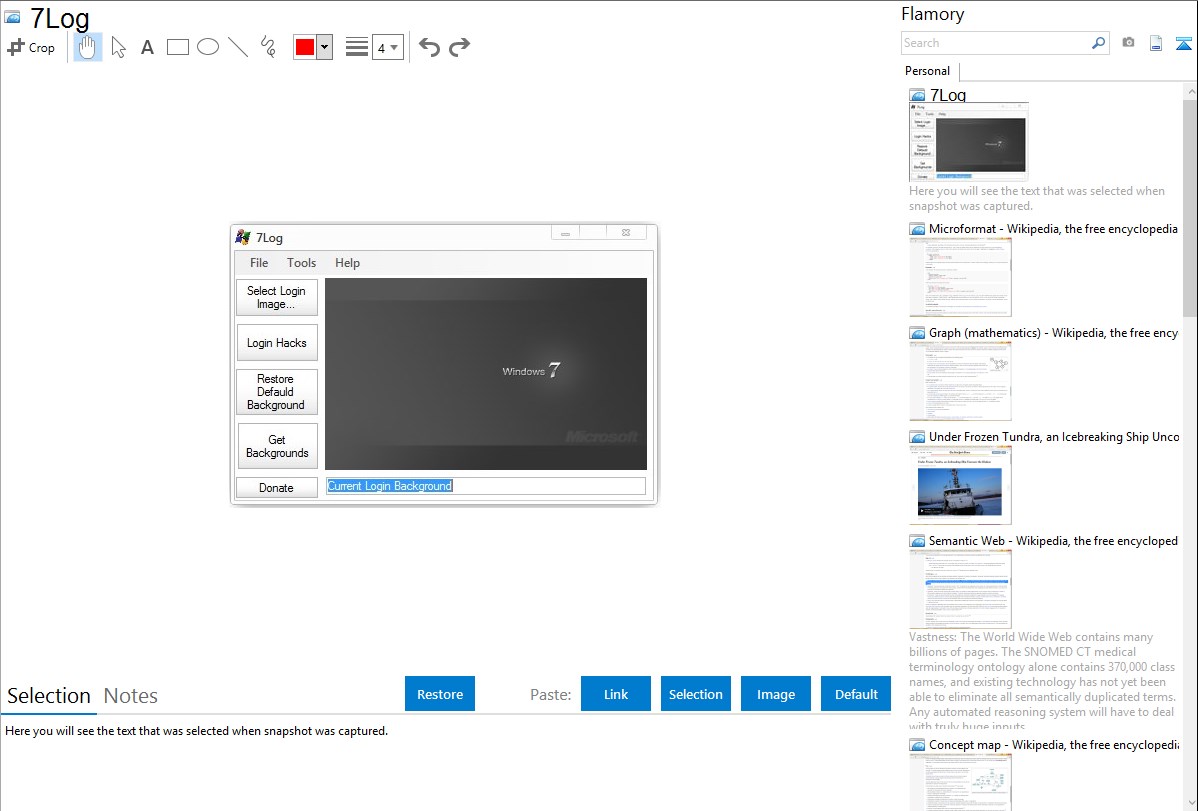Click the 'Vastness: The World Wide Web' description text
The height and width of the screenshot is (811, 1198).
(1042, 681)
